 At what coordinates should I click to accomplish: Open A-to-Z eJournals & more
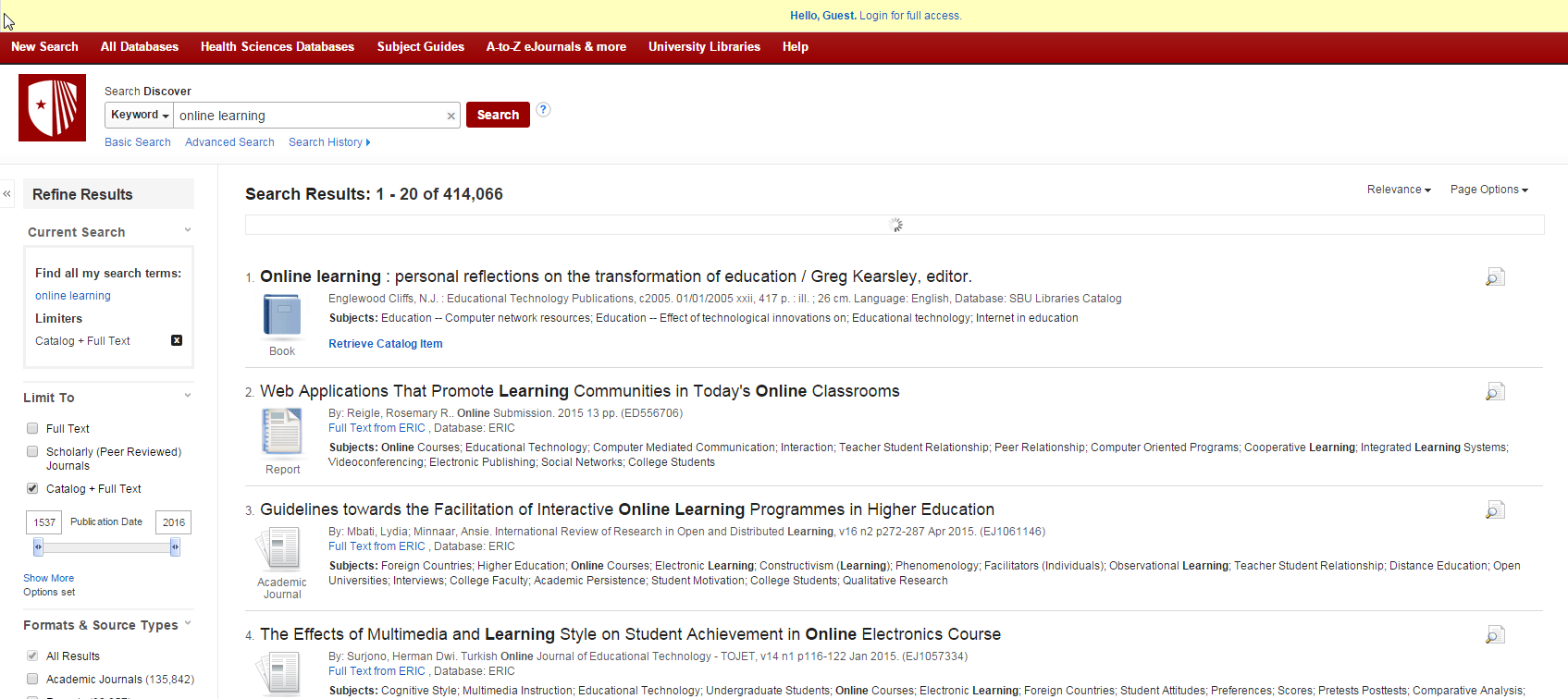[556, 47]
